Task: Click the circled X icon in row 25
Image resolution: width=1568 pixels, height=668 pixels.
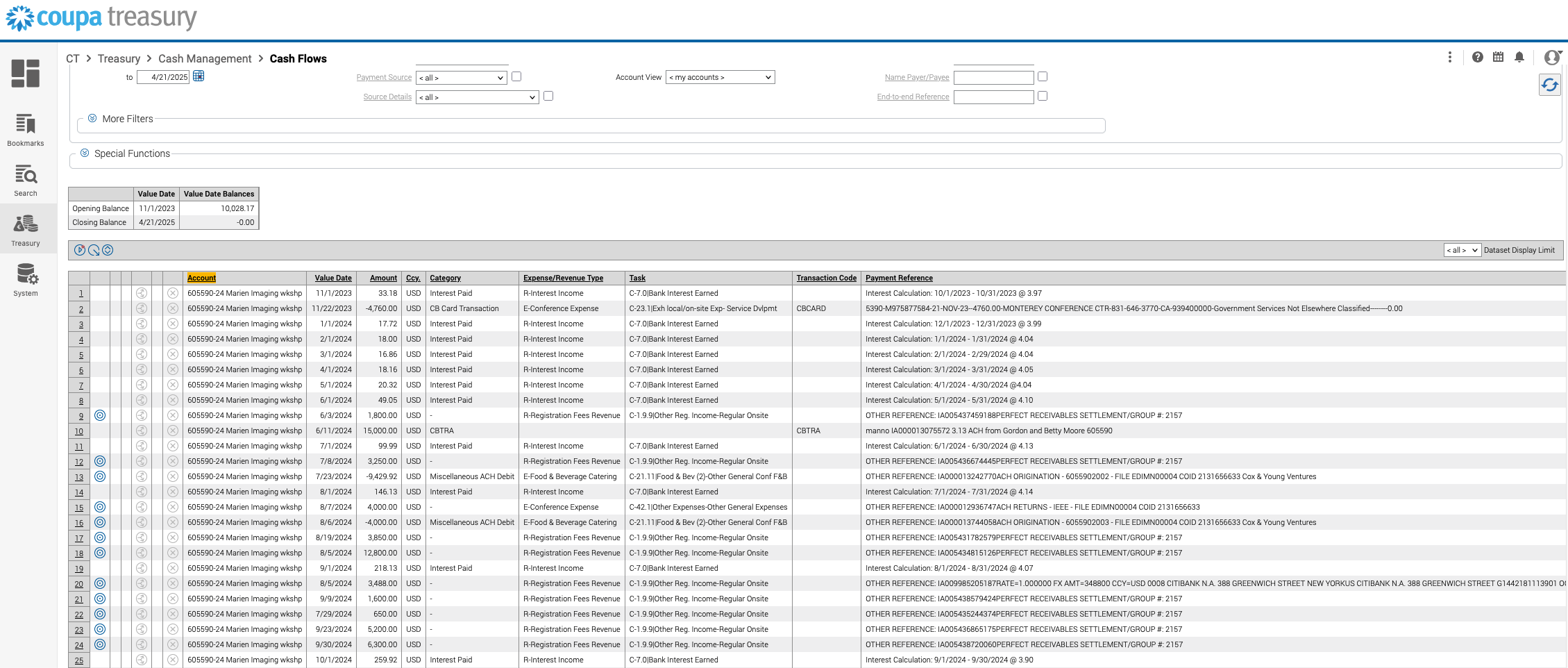Action: [173, 660]
